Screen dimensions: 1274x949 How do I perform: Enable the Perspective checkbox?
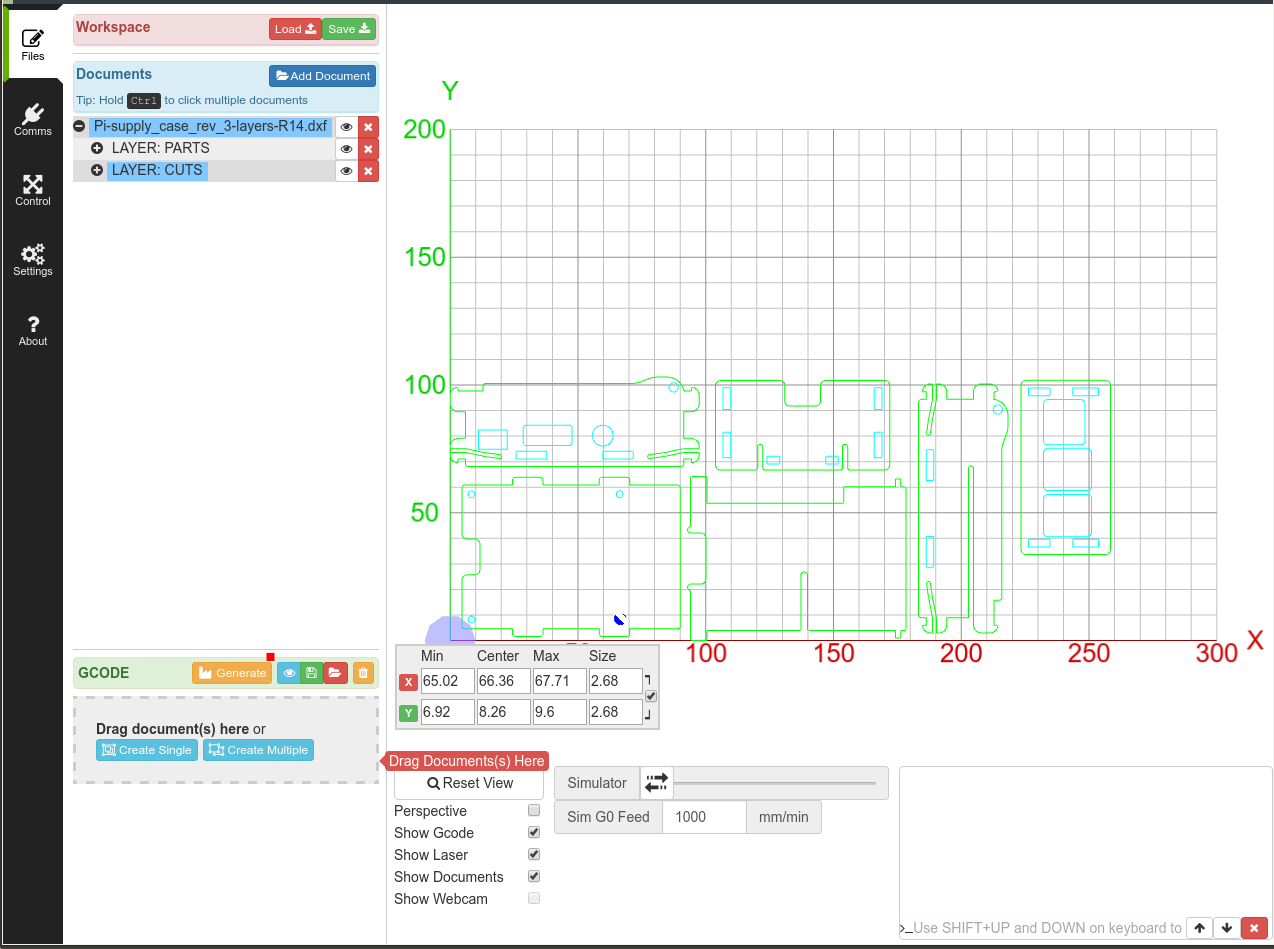pos(534,811)
